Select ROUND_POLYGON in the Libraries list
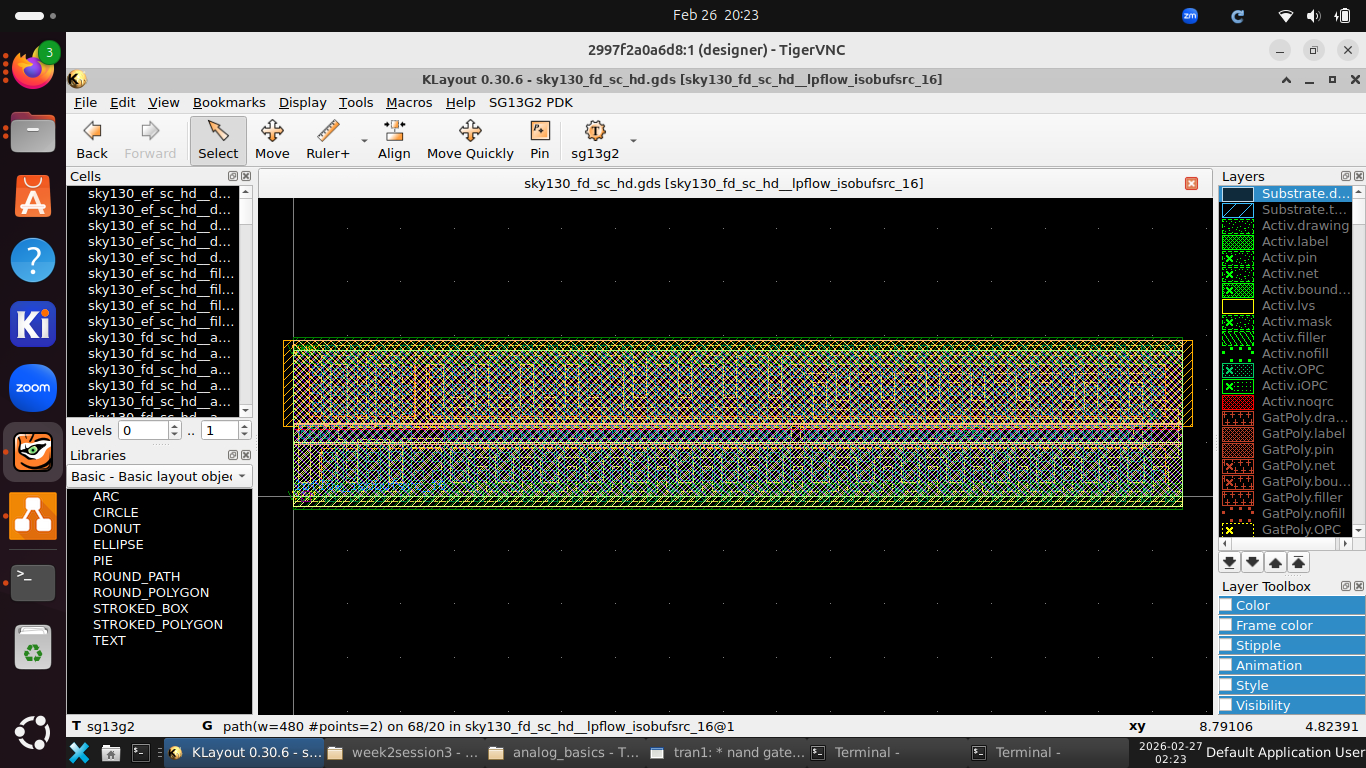The width and height of the screenshot is (1366, 768). point(151,593)
